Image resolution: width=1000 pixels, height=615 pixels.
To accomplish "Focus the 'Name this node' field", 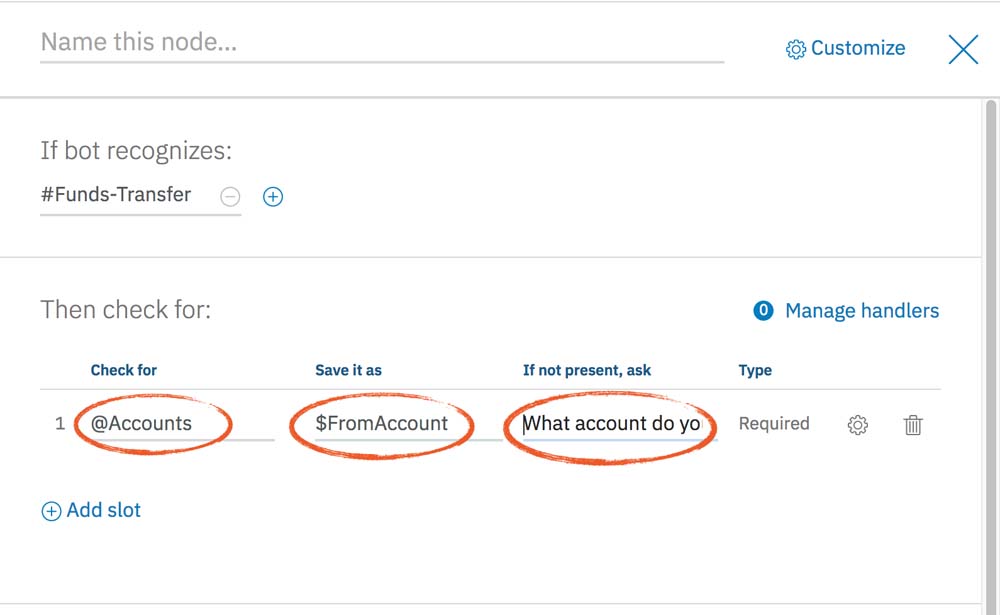I will (380, 43).
